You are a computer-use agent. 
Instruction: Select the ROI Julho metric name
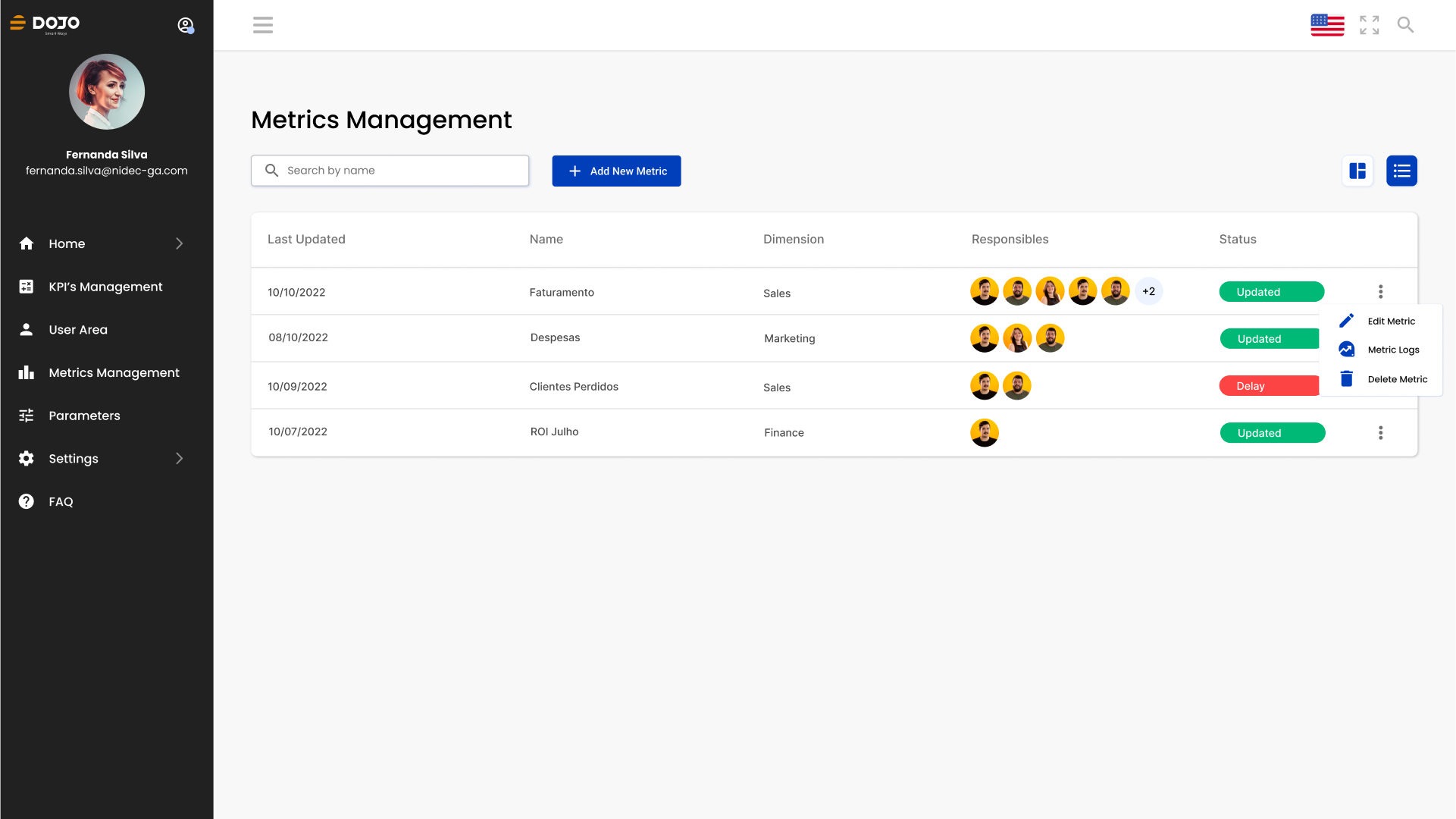click(554, 431)
